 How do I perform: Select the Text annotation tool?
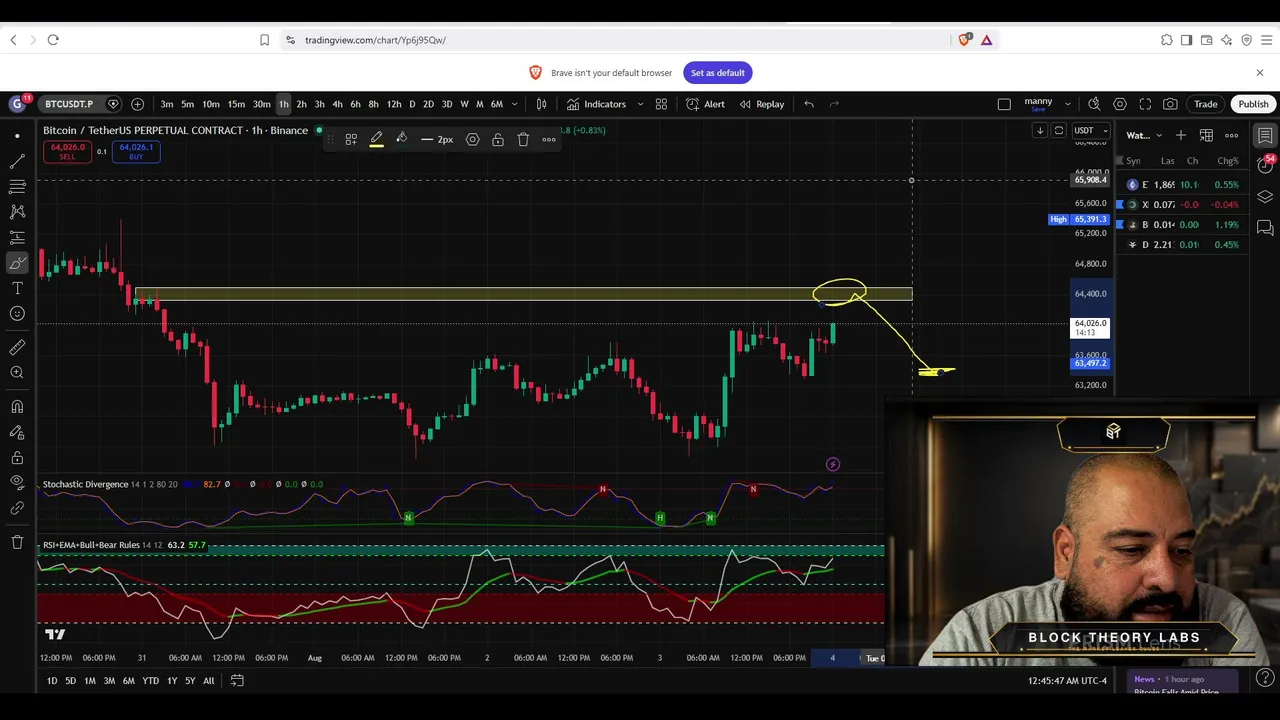coord(17,288)
